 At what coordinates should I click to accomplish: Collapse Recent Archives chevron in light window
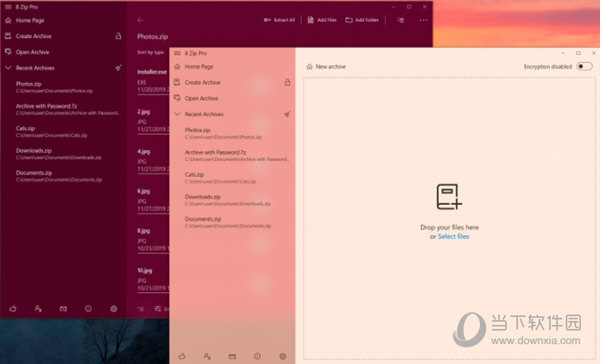click(177, 114)
